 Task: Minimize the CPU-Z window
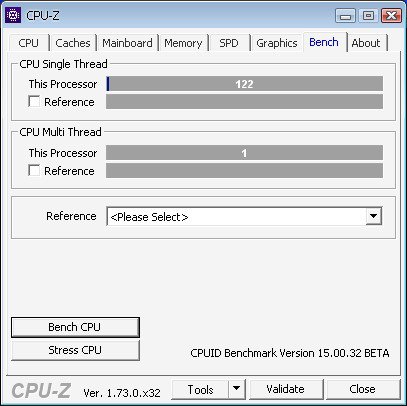tap(345, 16)
